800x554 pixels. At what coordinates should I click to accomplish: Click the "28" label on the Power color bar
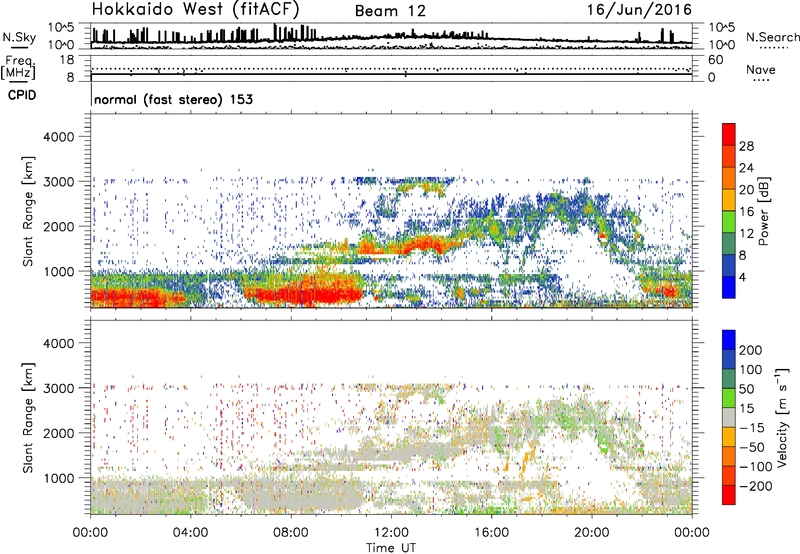[746, 146]
